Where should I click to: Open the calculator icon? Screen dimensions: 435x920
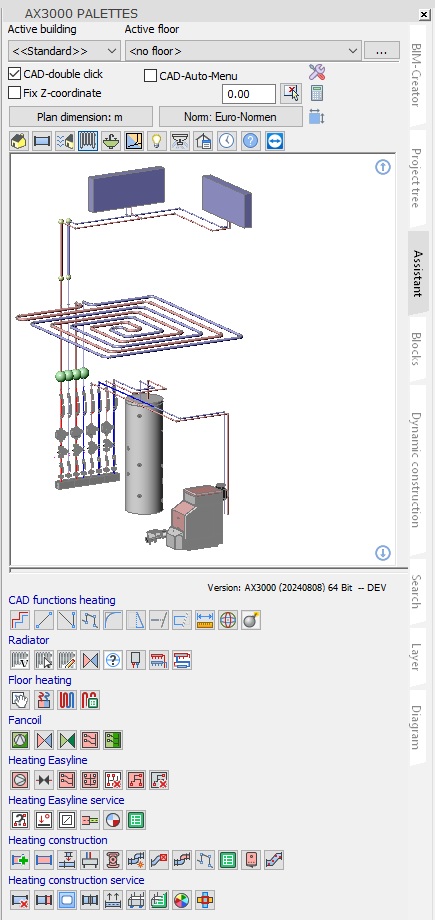317,93
